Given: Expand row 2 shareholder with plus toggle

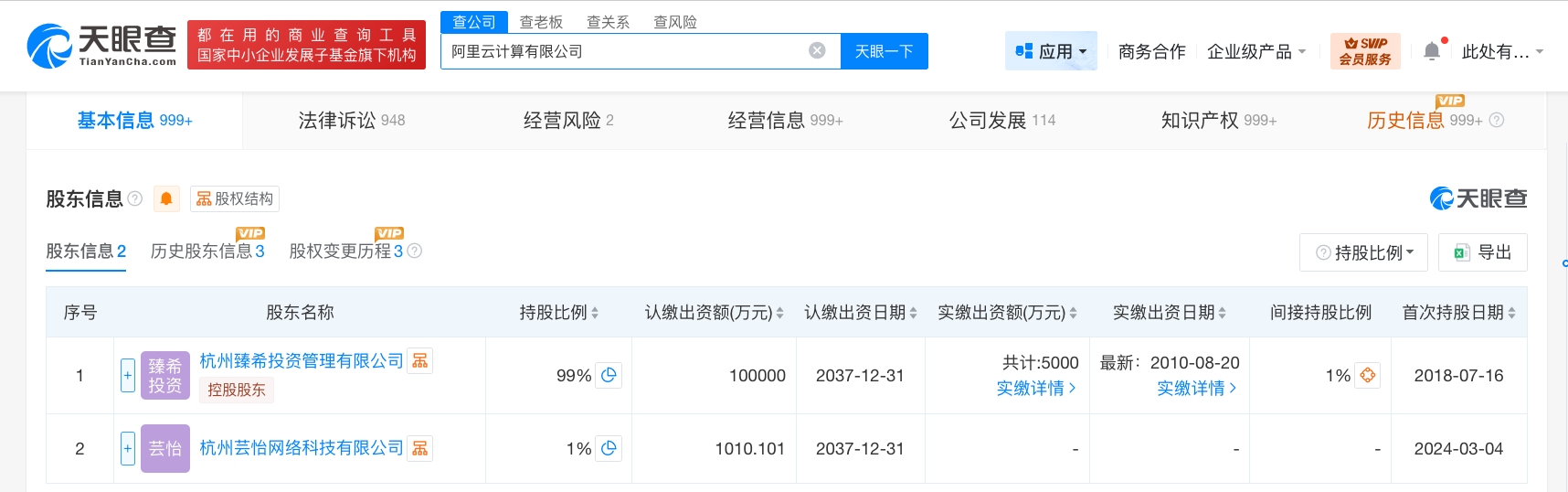Looking at the screenshot, I should [x=128, y=448].
